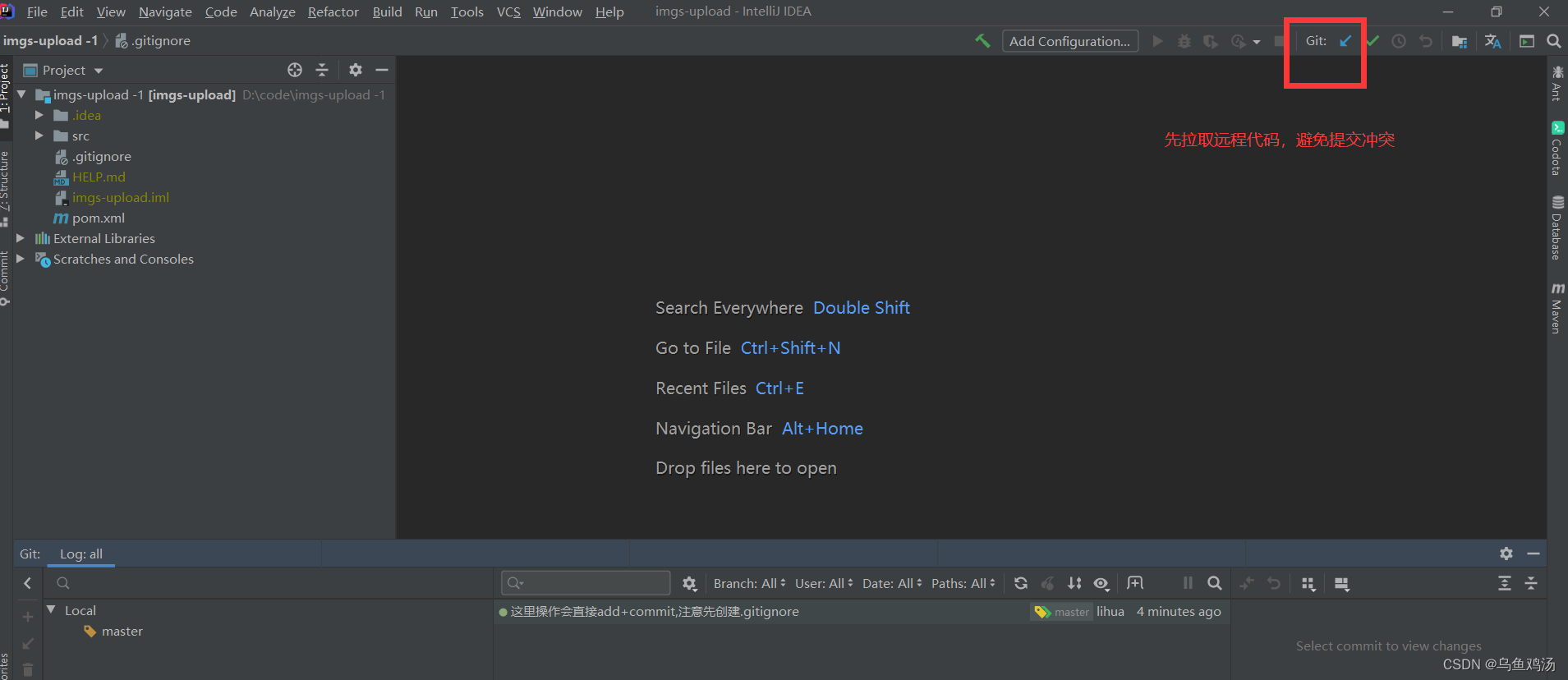
Task: Click the commit log search field
Action: [x=586, y=582]
